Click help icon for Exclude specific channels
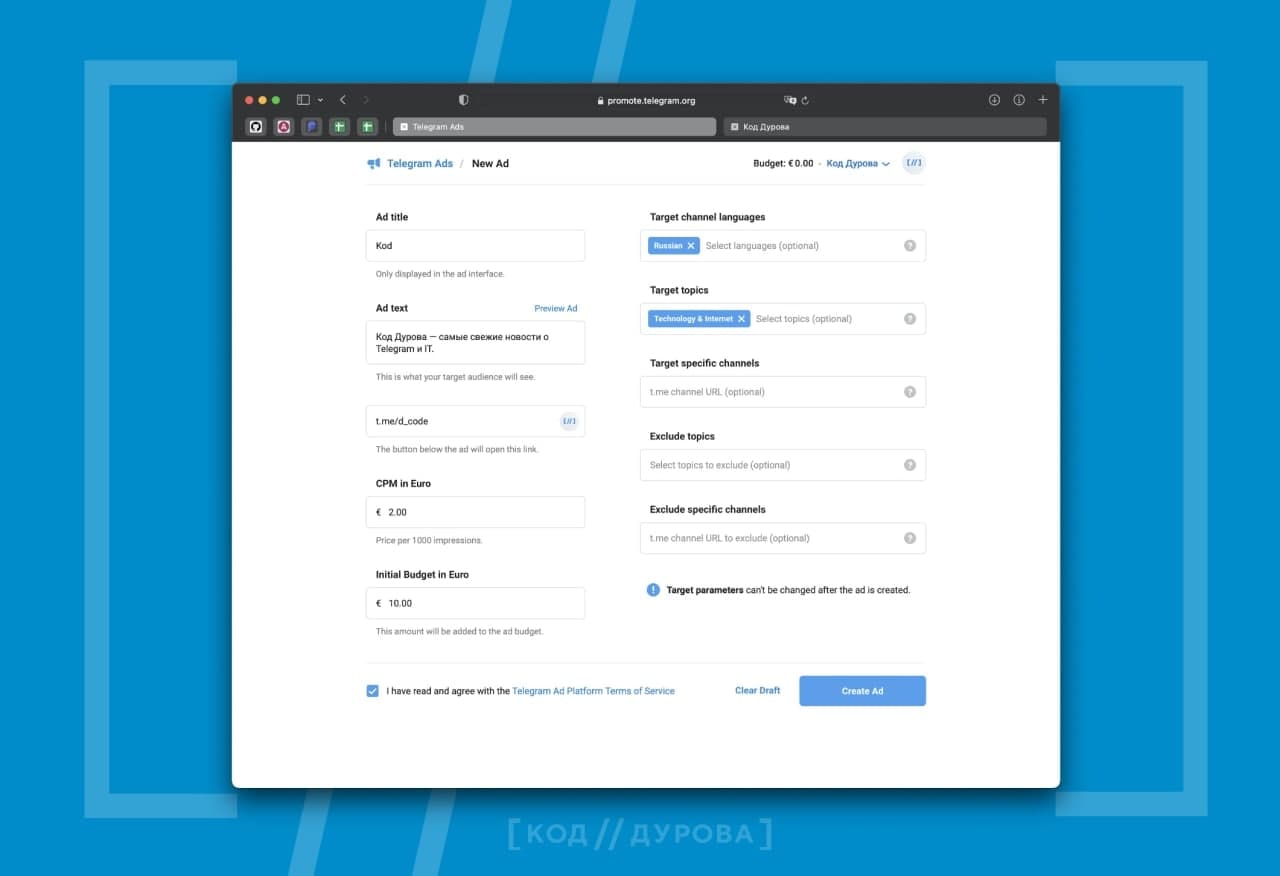Viewport: 1280px width, 876px height. [x=910, y=538]
